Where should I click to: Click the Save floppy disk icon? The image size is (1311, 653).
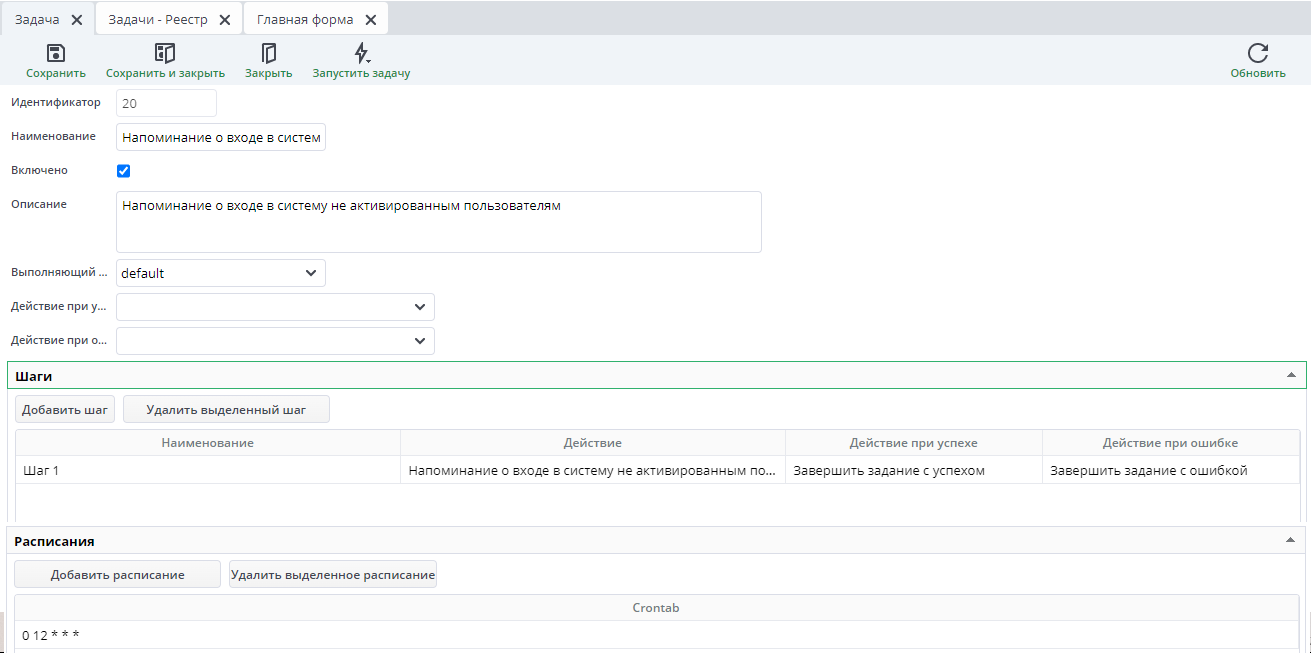click(56, 54)
